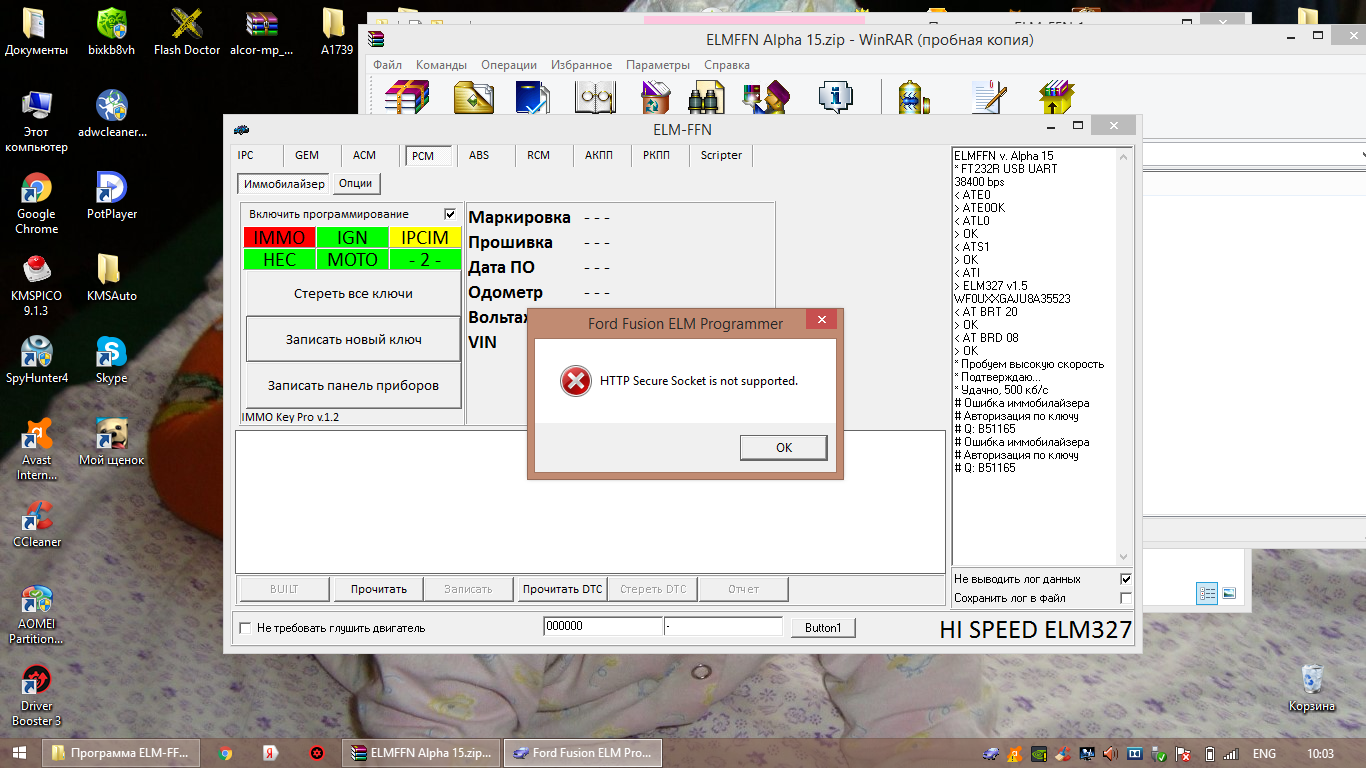Open the WinRAR Файл menu

pyautogui.click(x=387, y=65)
